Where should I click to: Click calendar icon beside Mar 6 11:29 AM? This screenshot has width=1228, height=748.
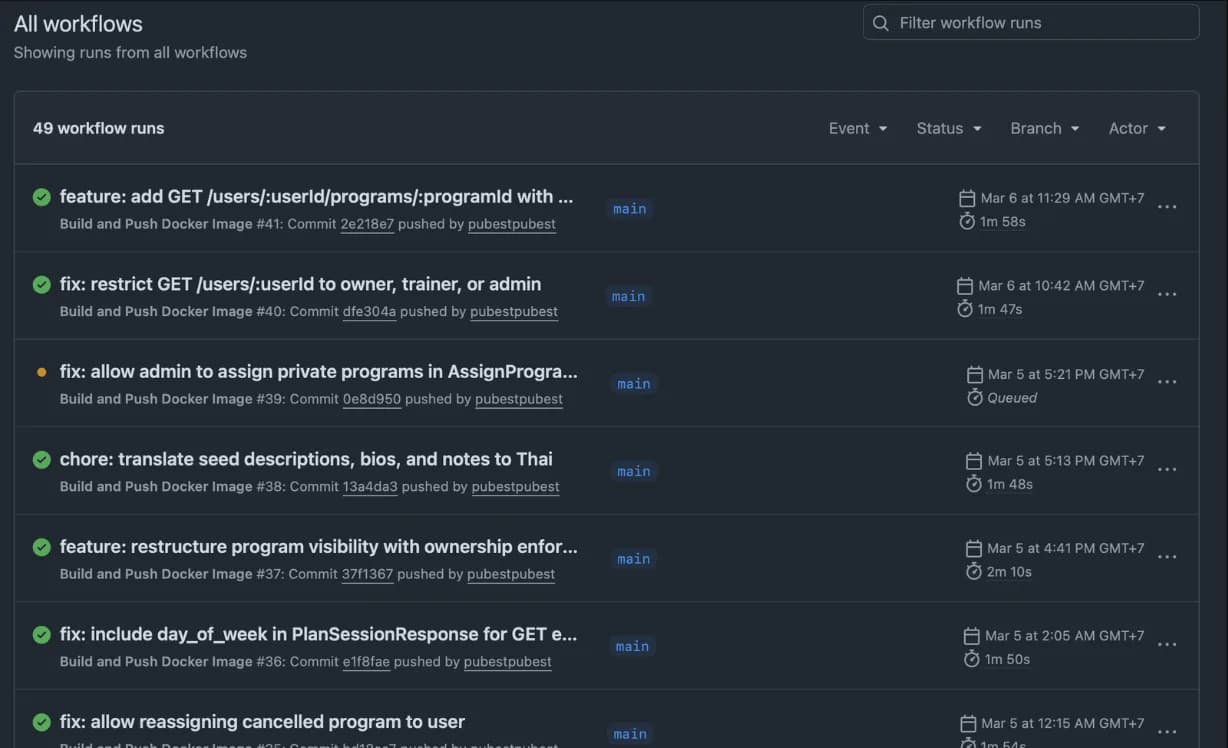[967, 198]
